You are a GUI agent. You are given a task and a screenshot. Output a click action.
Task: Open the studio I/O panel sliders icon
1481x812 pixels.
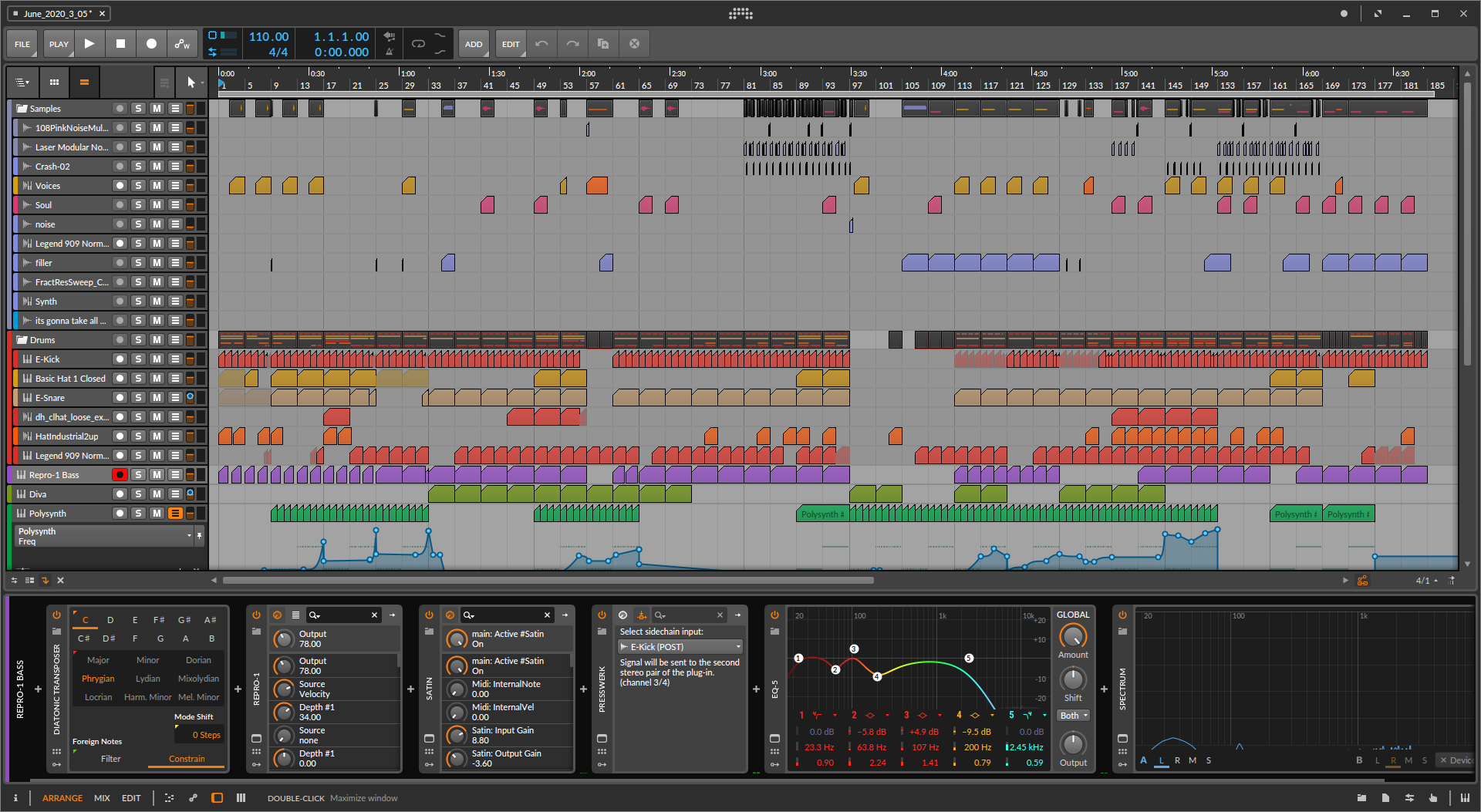tap(1409, 798)
